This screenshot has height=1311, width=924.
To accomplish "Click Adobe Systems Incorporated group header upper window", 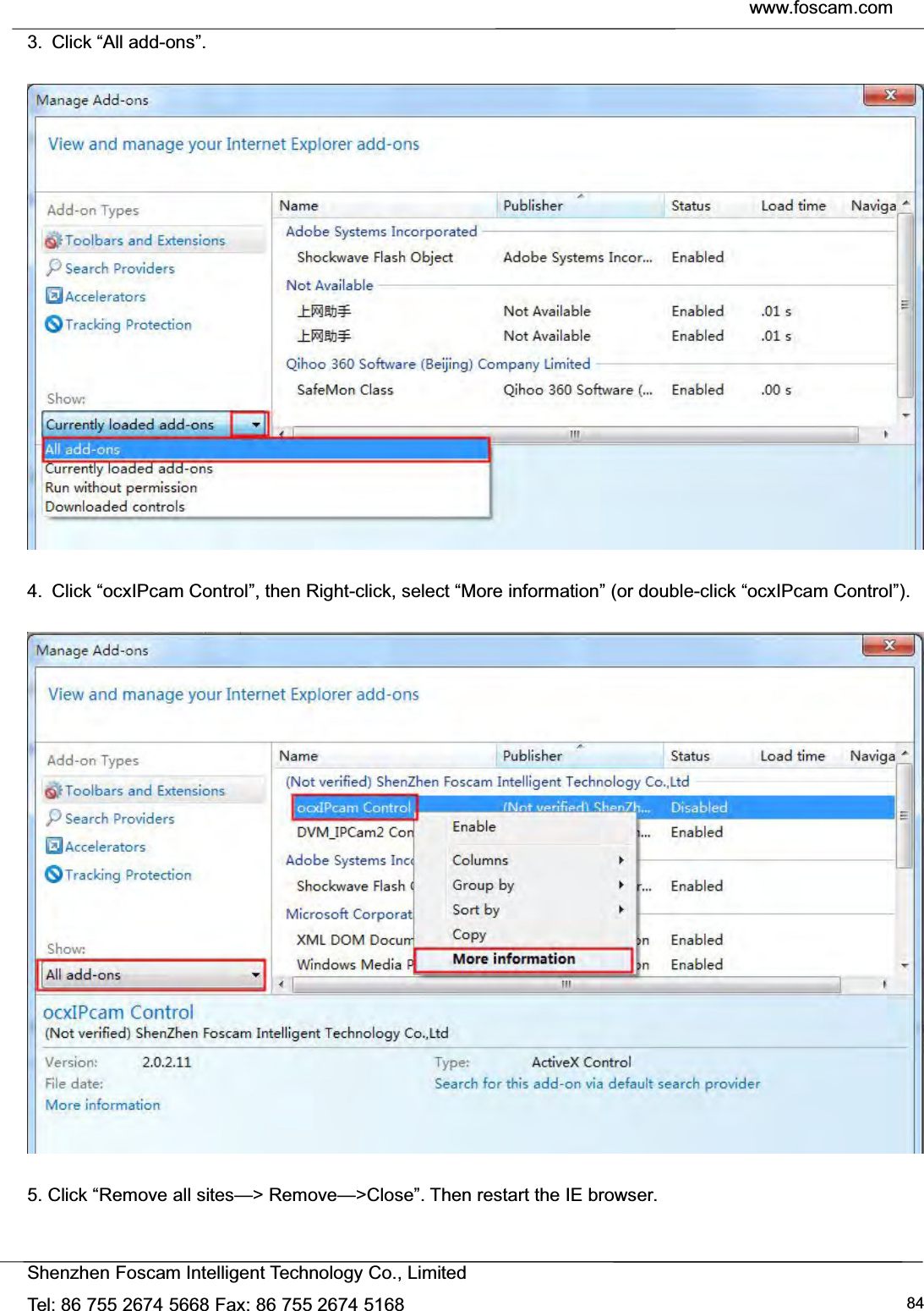I will (x=381, y=232).
